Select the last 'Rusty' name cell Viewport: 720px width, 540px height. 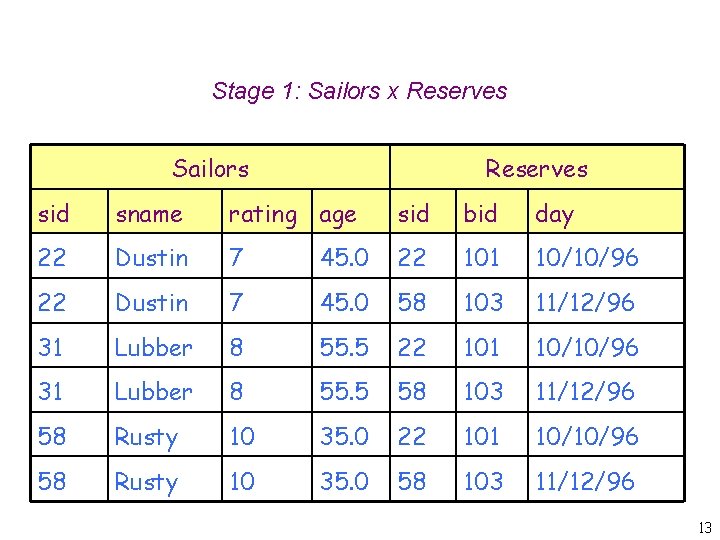[146, 482]
